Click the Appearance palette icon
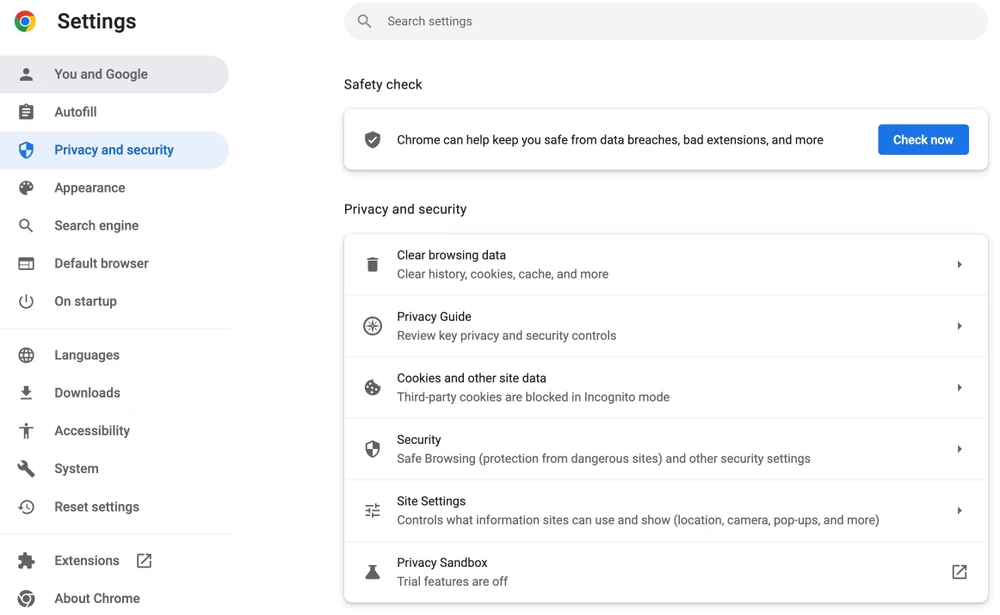 pyautogui.click(x=26, y=188)
